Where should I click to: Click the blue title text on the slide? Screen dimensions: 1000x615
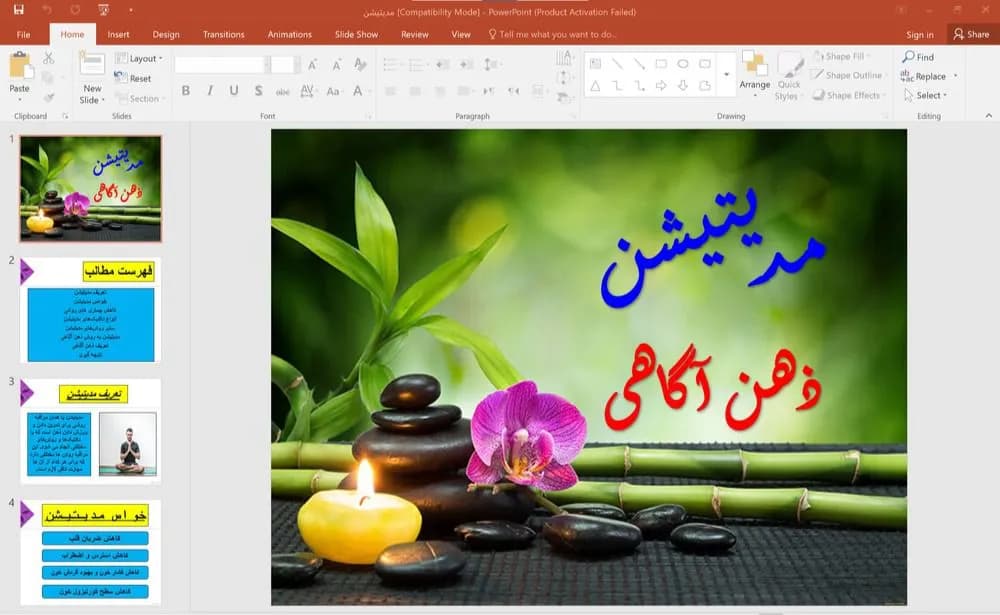tap(712, 249)
